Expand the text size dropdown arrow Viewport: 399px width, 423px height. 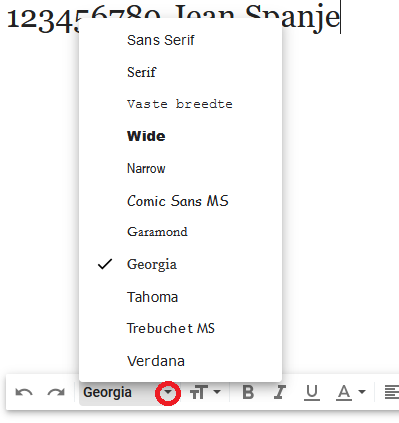click(x=217, y=392)
